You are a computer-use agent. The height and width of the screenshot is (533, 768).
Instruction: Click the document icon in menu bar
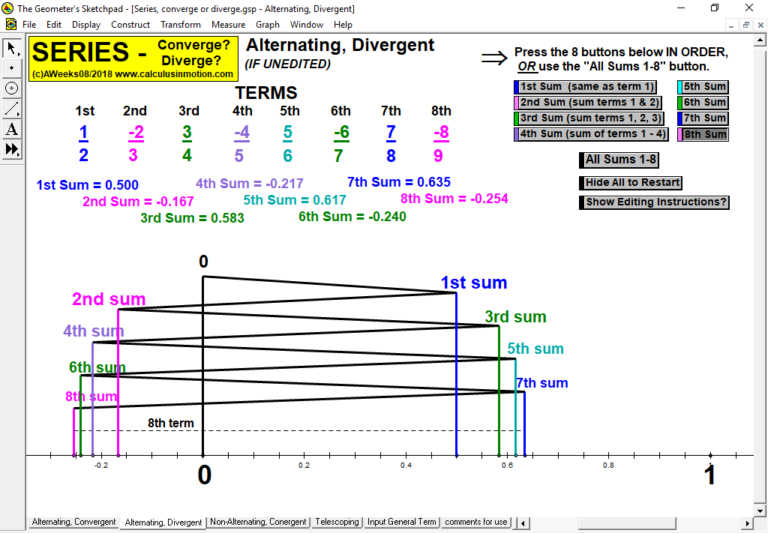10,24
